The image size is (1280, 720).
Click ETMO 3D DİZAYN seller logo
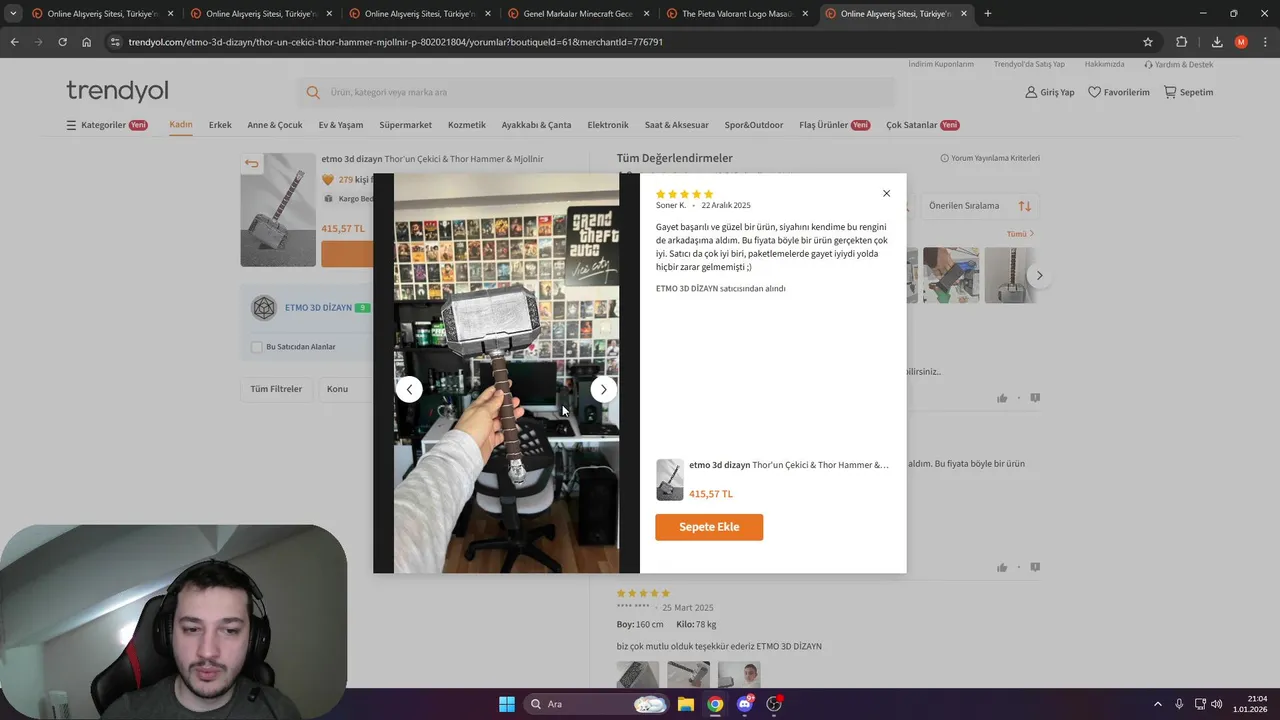pos(263,308)
